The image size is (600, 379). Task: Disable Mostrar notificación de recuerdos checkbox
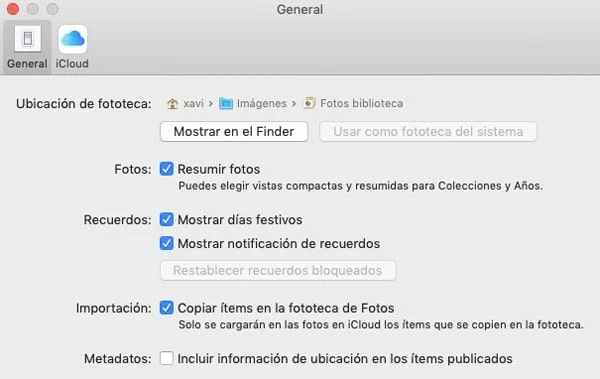166,243
